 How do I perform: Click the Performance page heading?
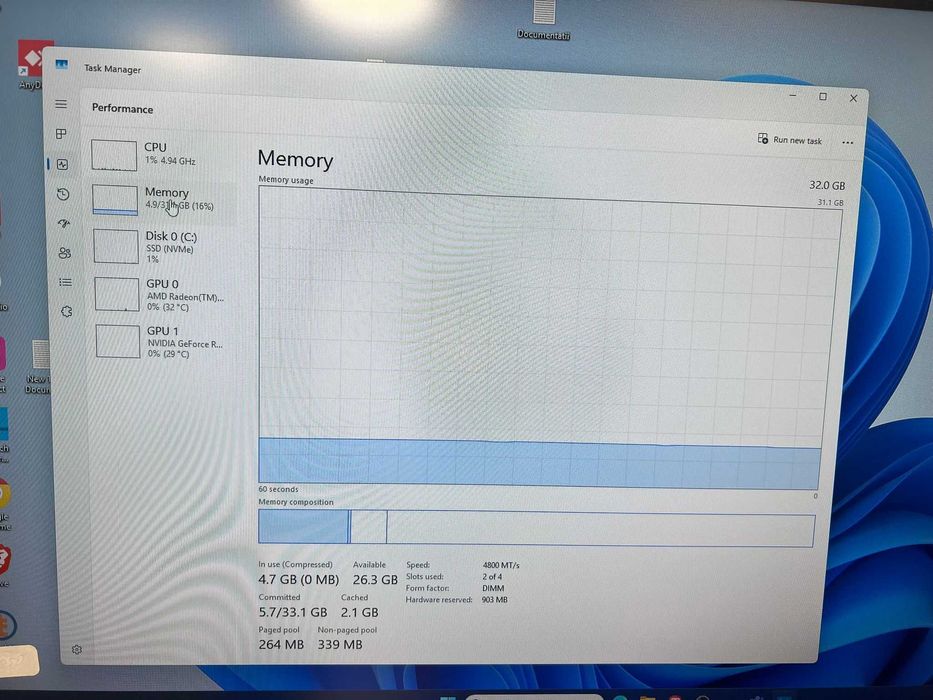123,109
